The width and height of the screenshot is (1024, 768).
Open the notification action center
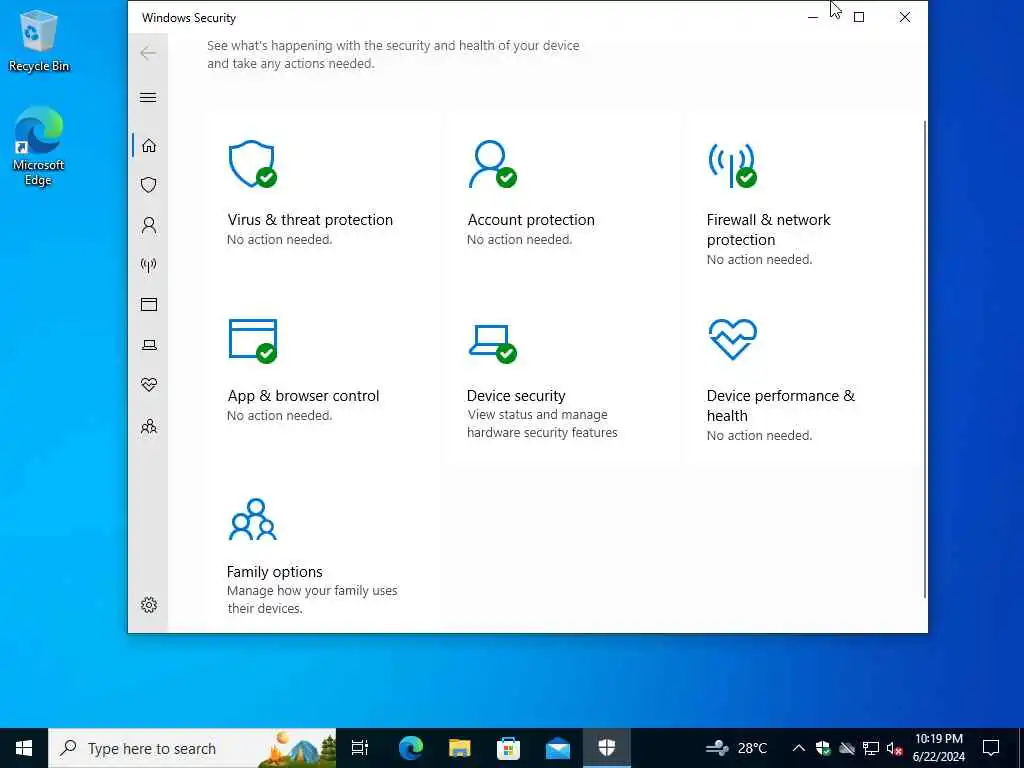(x=991, y=748)
